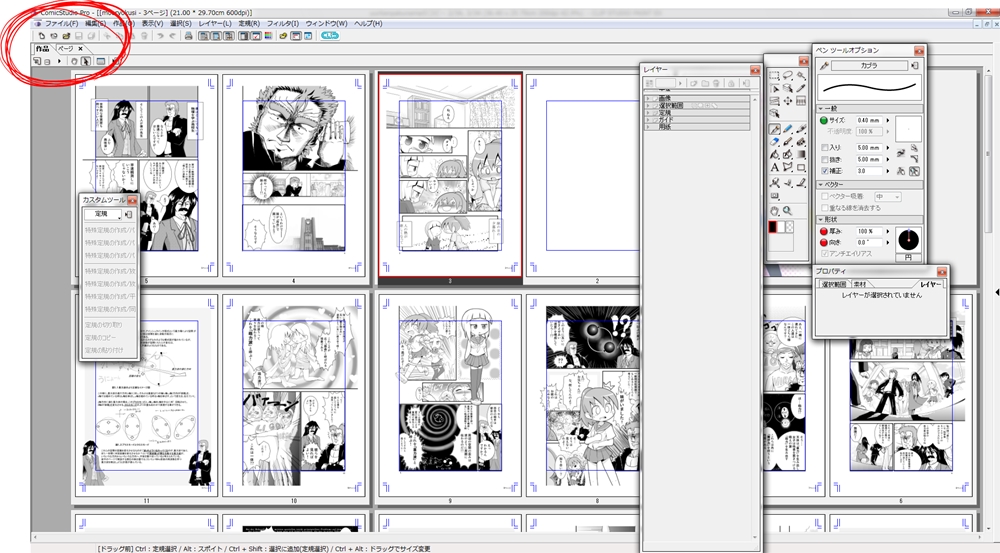Select the Zoom magnifier tool
This screenshot has height=553, width=1000.
coord(788,210)
